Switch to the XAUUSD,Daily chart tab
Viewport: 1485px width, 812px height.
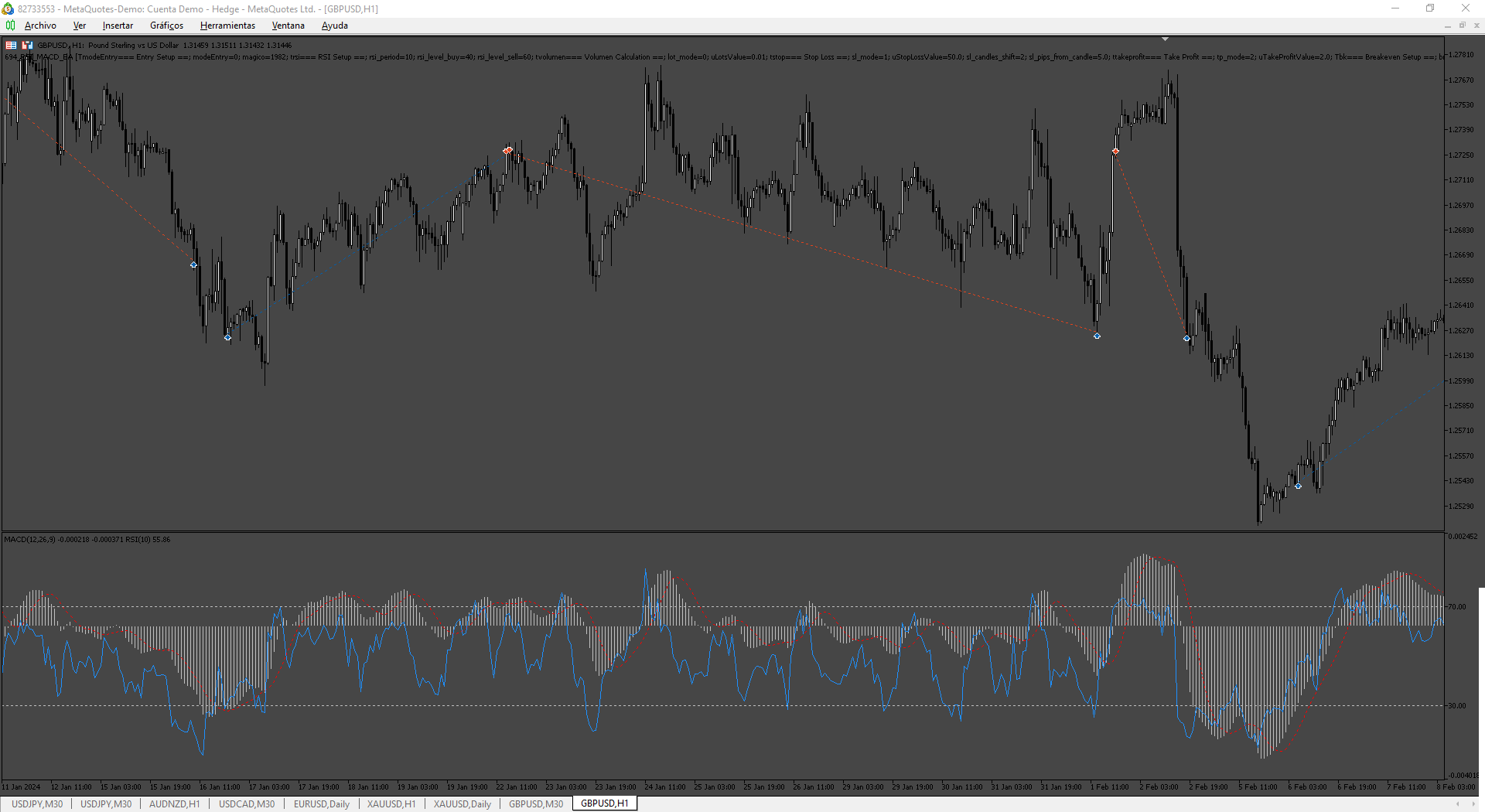pyautogui.click(x=463, y=803)
